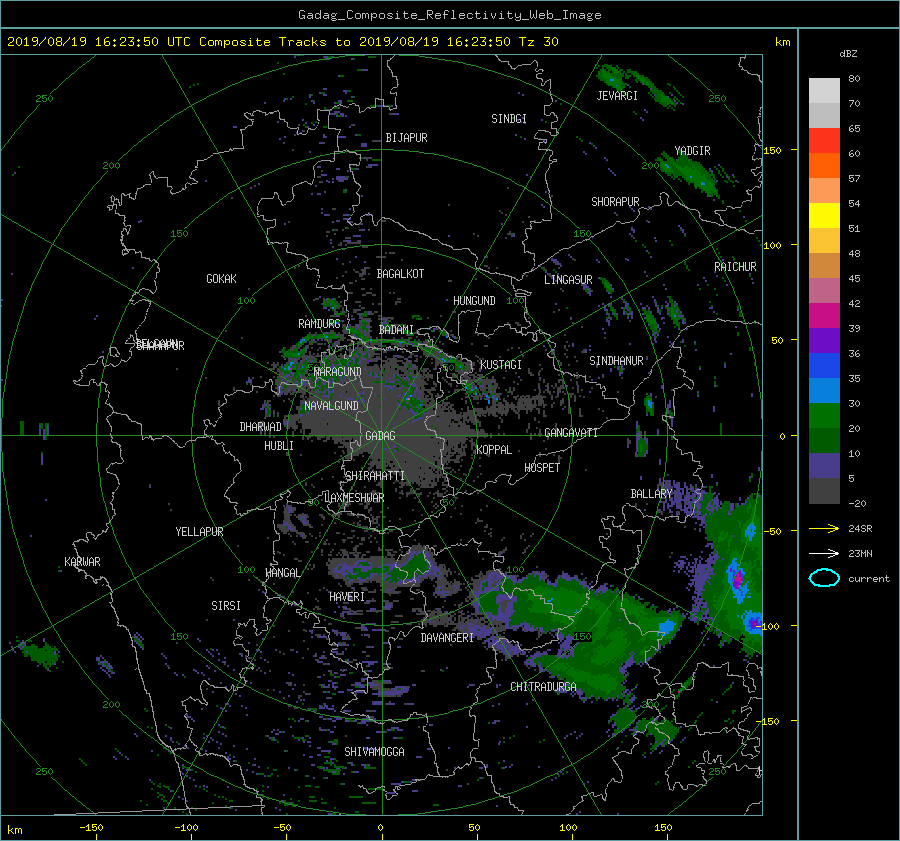
Task: Select the yellow 51 dBZ color swatch
Action: coord(824,215)
